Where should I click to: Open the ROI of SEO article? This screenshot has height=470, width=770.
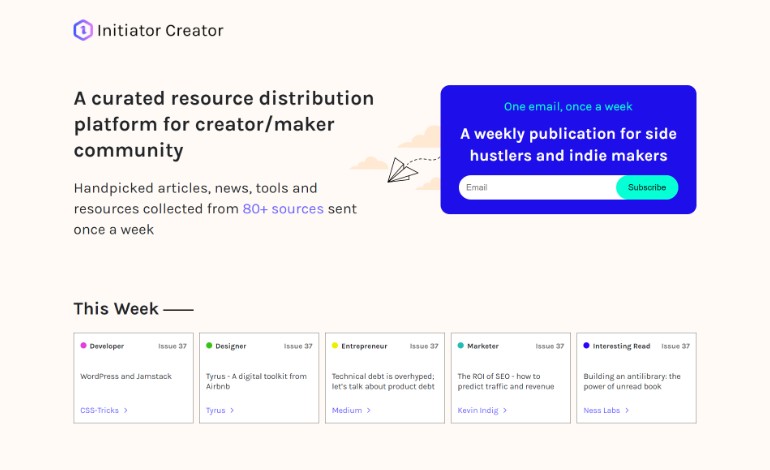point(506,381)
